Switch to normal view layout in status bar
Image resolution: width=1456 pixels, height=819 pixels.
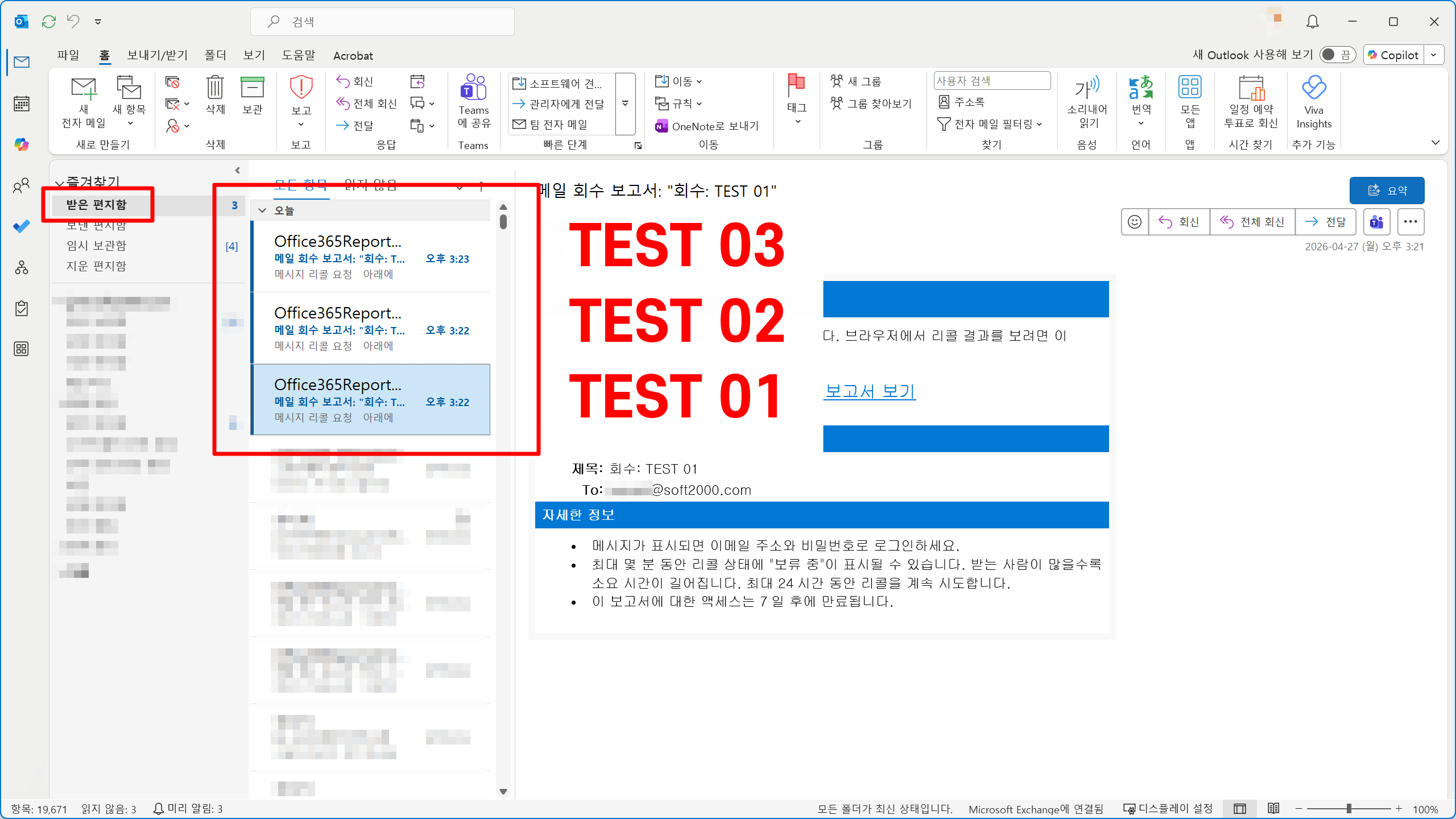tap(1240, 808)
